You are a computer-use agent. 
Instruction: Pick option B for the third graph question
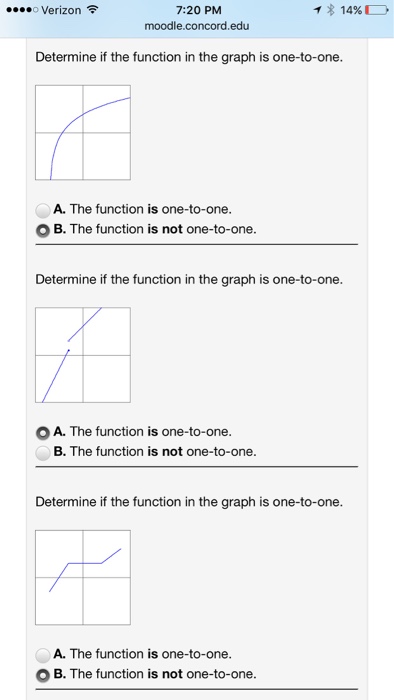tap(43, 675)
